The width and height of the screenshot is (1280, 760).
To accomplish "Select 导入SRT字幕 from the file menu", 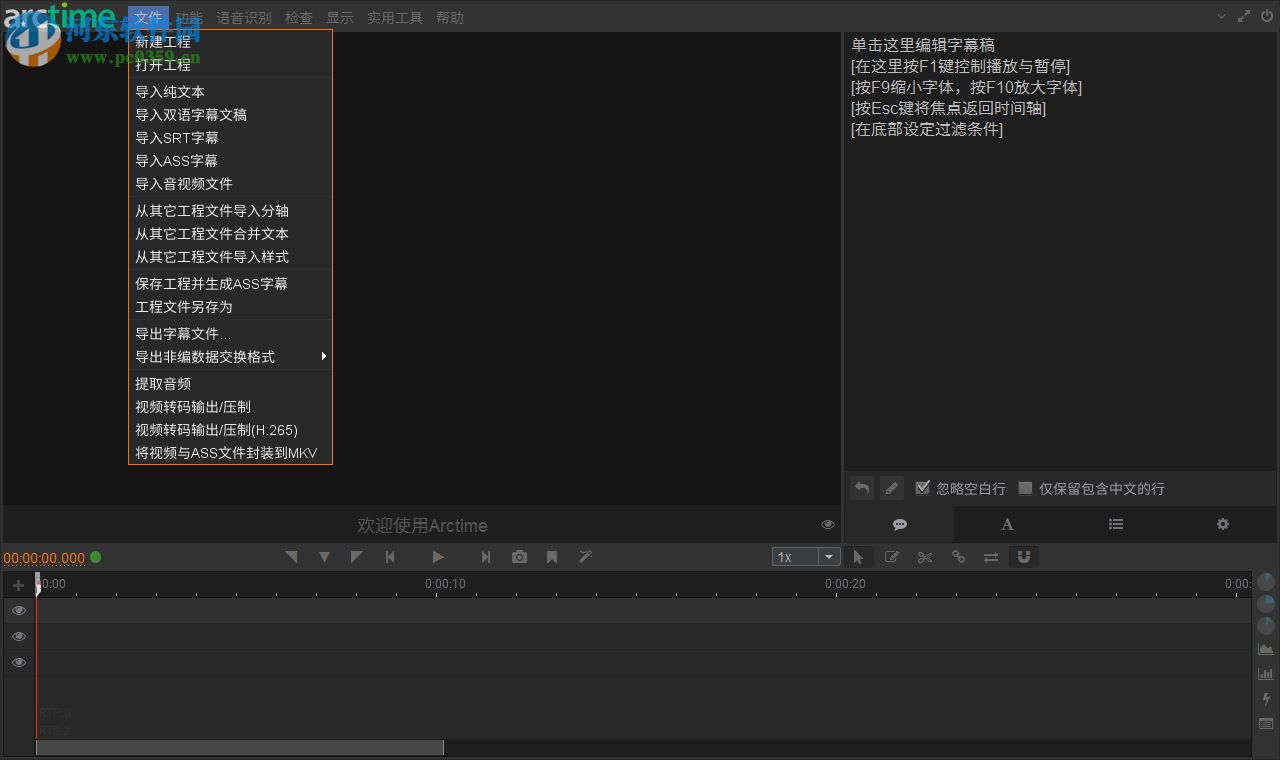I will [x=177, y=138].
